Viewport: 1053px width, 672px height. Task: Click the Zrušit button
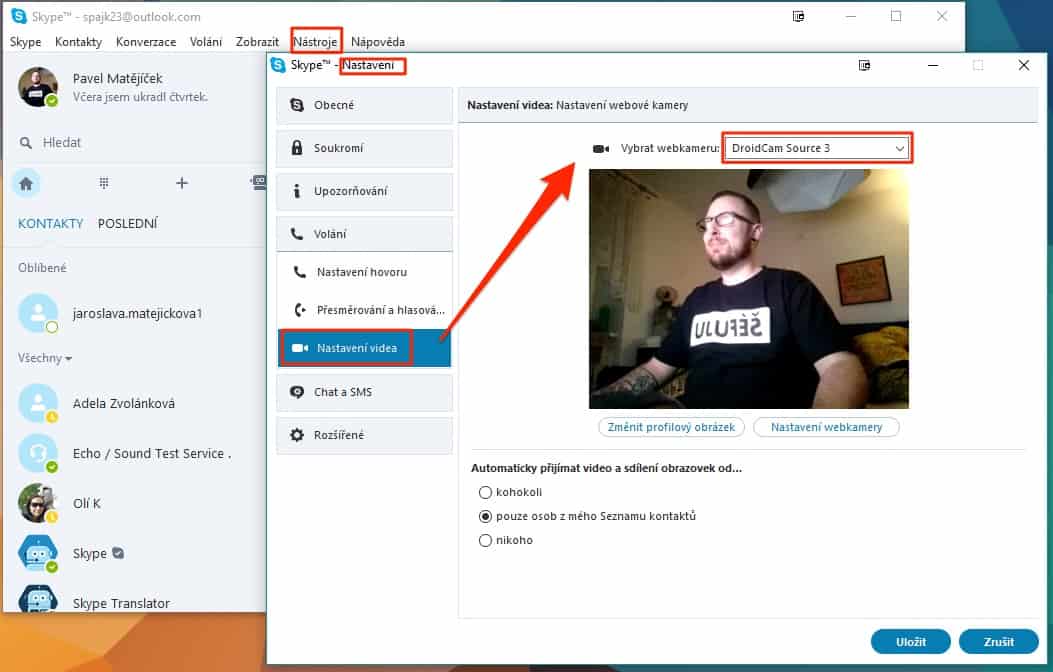[999, 642]
